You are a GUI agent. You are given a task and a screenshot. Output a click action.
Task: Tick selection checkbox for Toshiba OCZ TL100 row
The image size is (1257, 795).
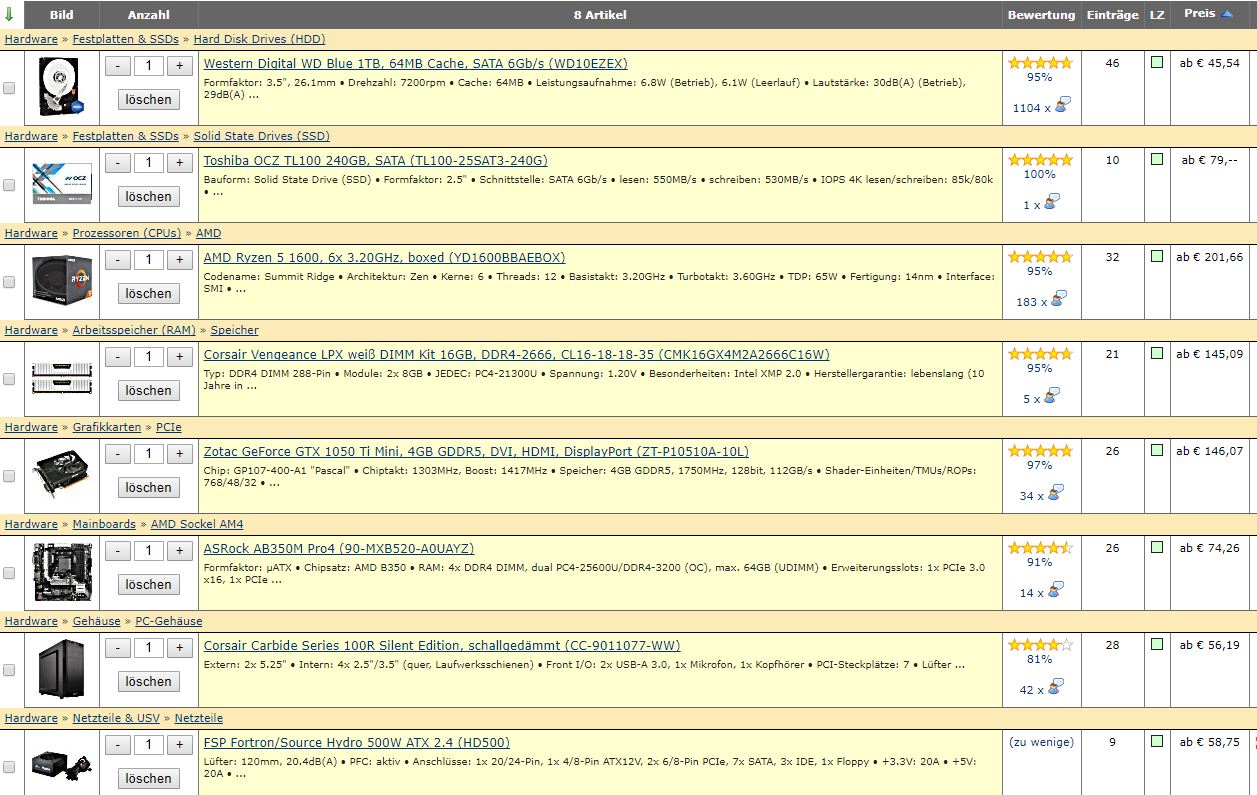[x=9, y=185]
